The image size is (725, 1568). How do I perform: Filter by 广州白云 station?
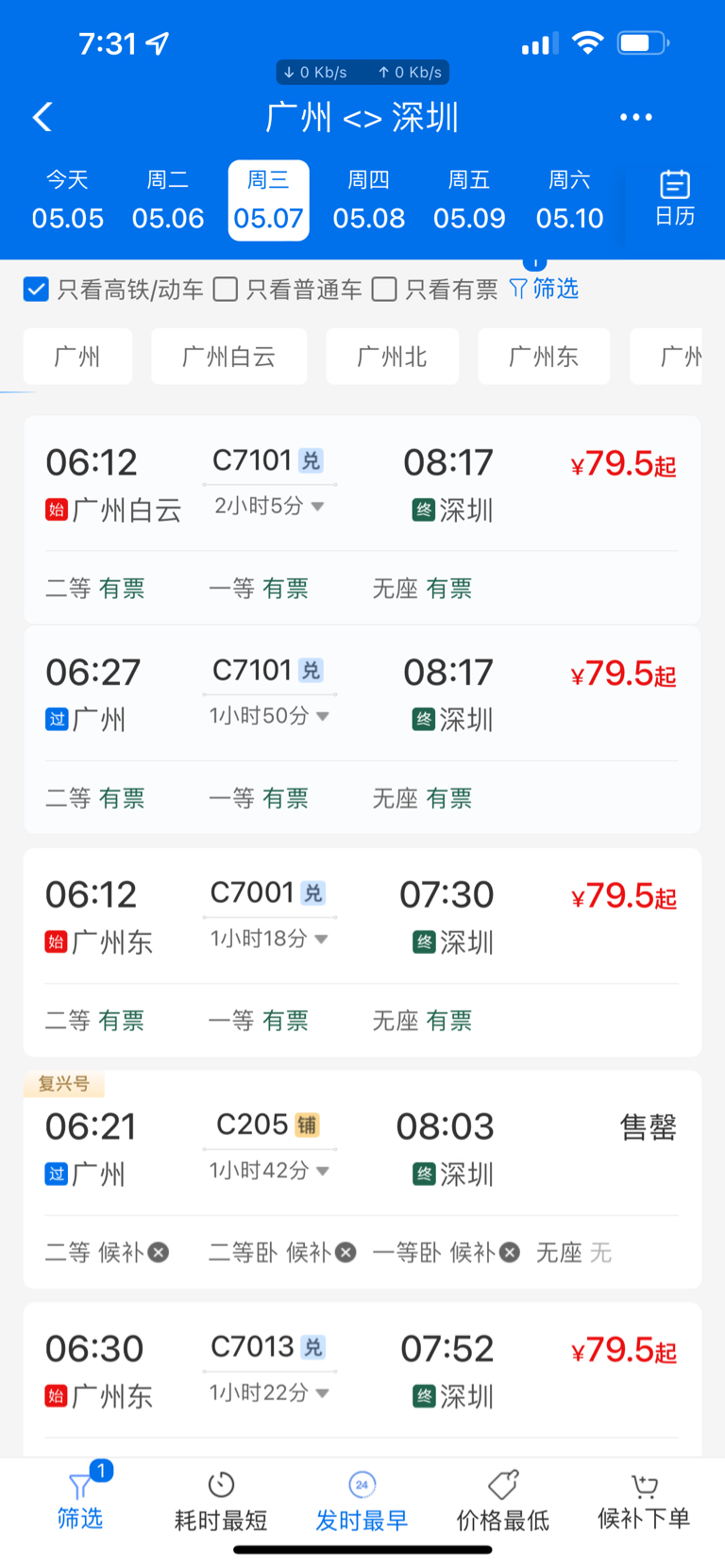click(229, 357)
